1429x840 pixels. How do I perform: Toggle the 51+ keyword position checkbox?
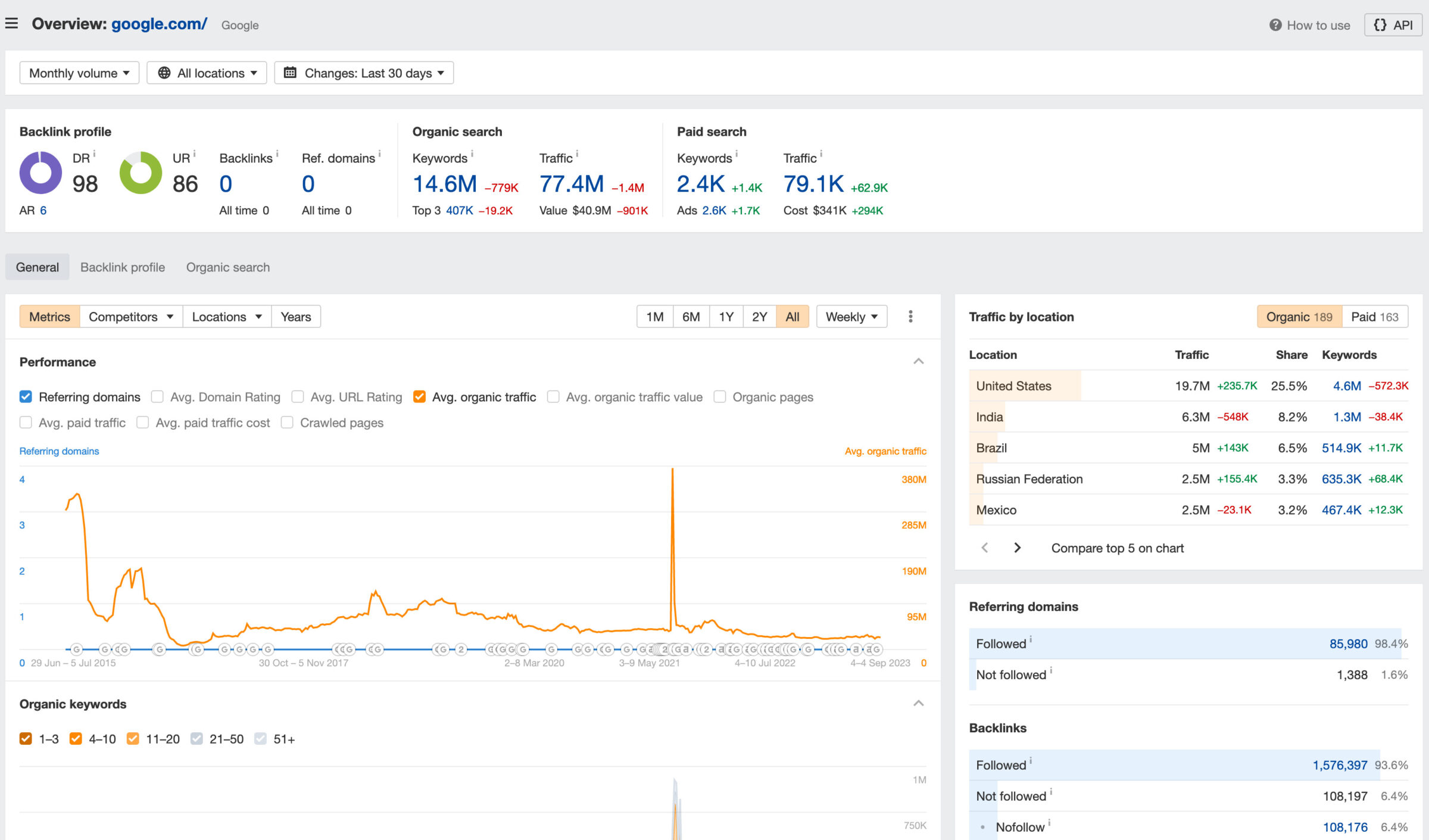click(x=260, y=738)
